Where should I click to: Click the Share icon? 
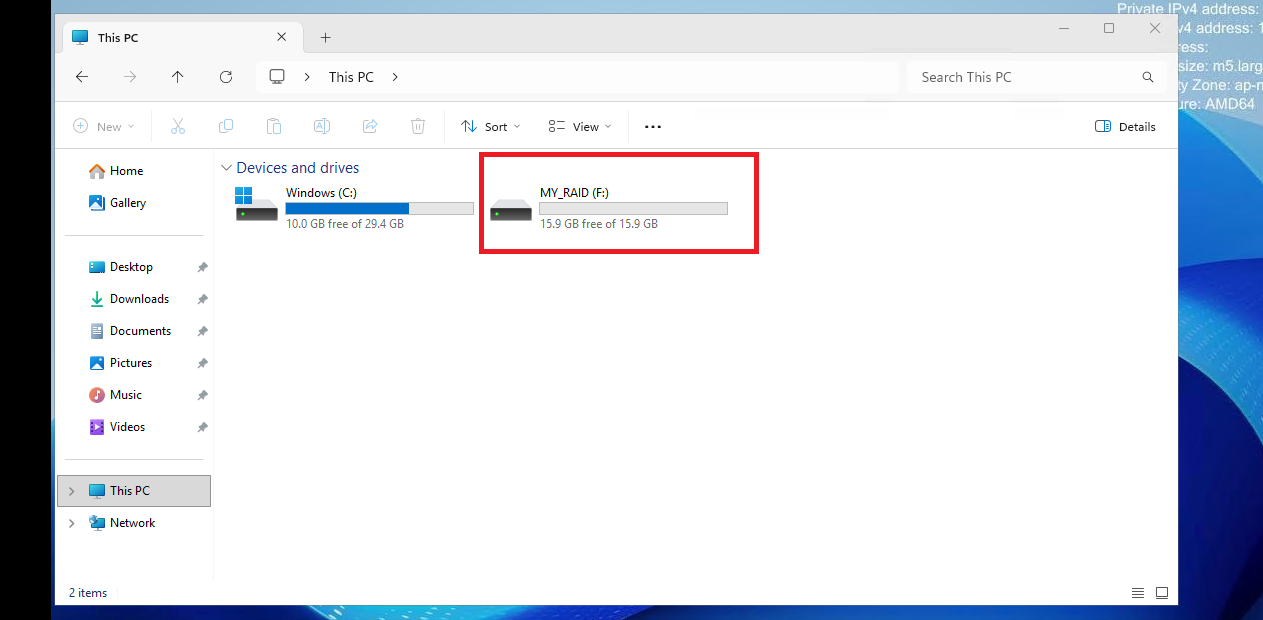pyautogui.click(x=370, y=126)
